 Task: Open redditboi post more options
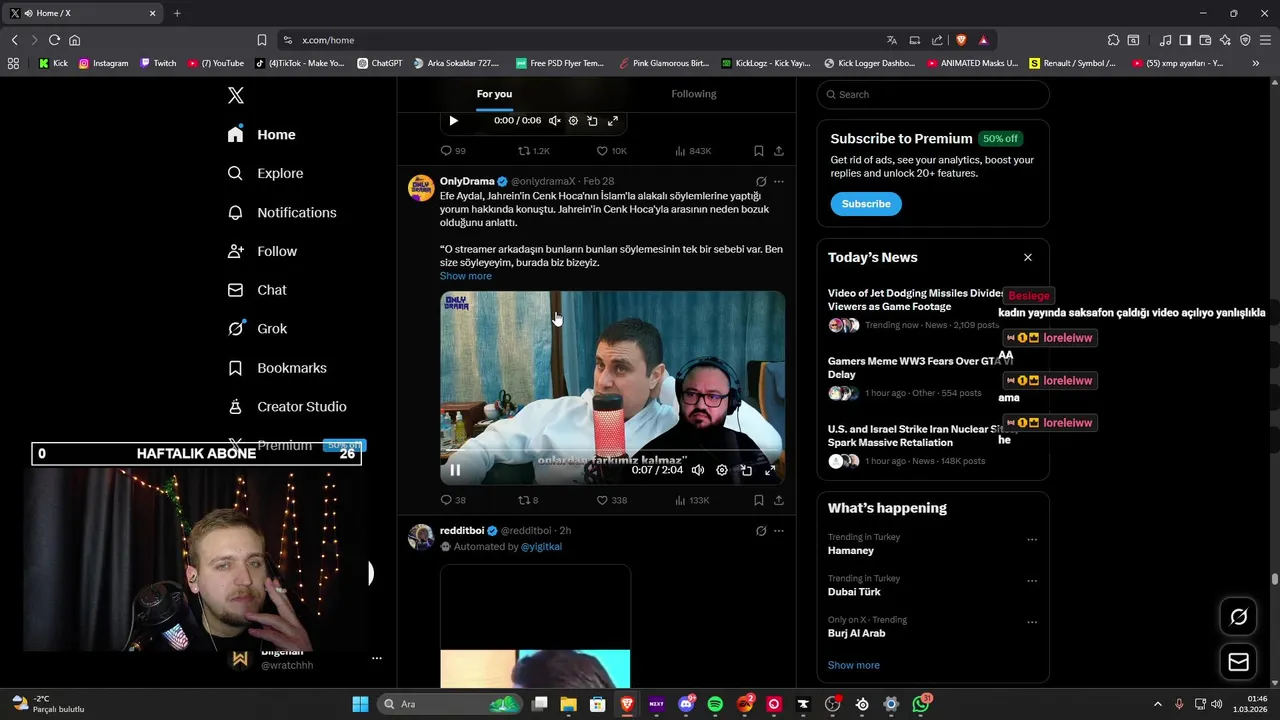point(779,531)
